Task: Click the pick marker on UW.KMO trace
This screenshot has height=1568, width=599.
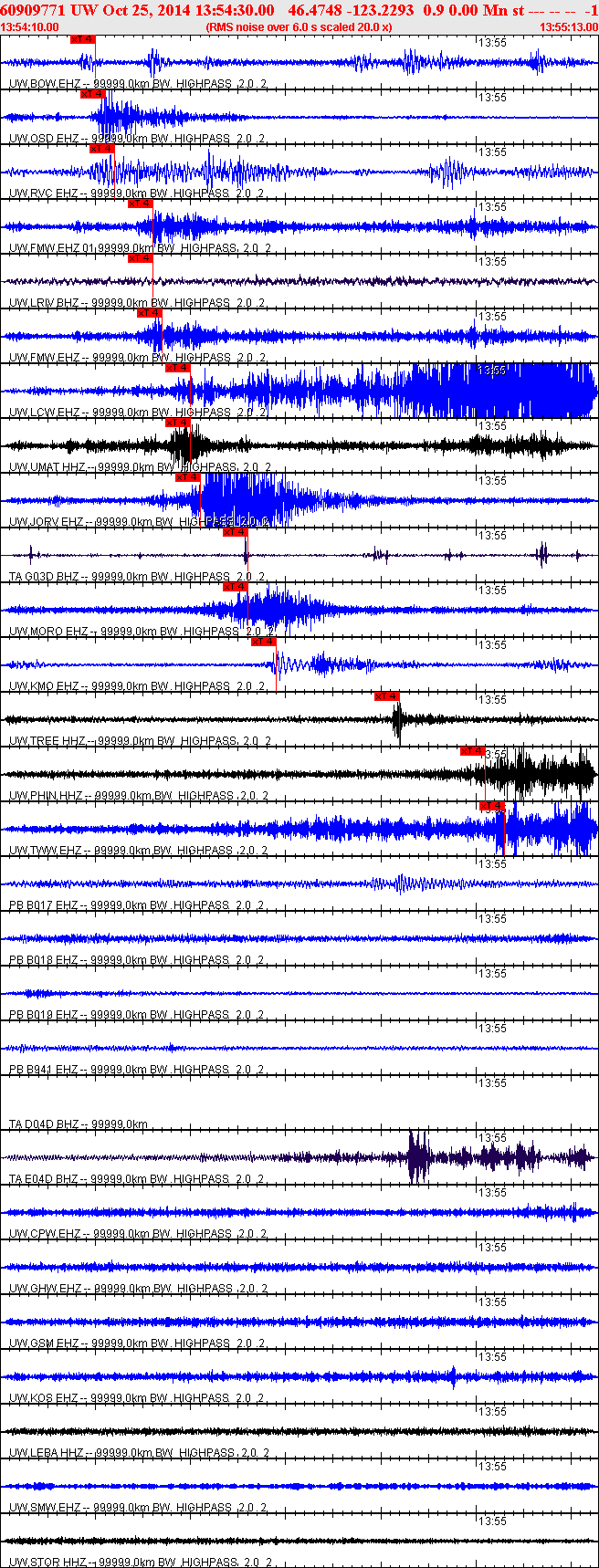Action: (x=263, y=641)
